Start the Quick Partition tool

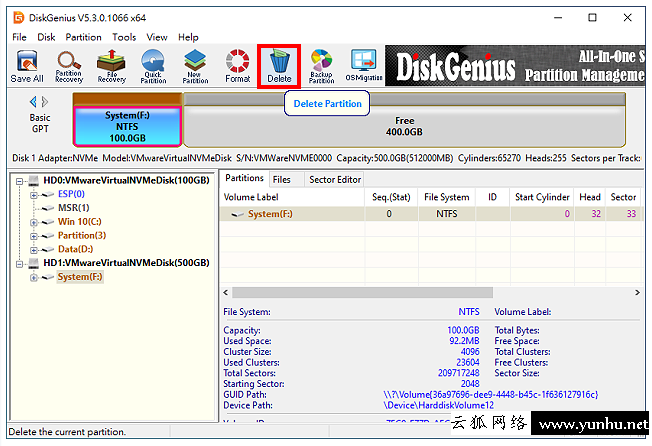[x=153, y=66]
